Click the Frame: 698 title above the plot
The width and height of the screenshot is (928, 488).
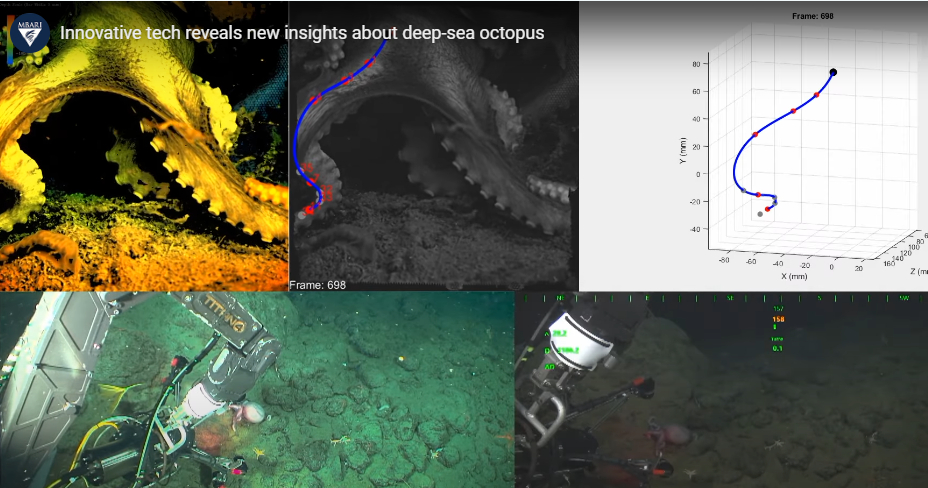tap(812, 17)
